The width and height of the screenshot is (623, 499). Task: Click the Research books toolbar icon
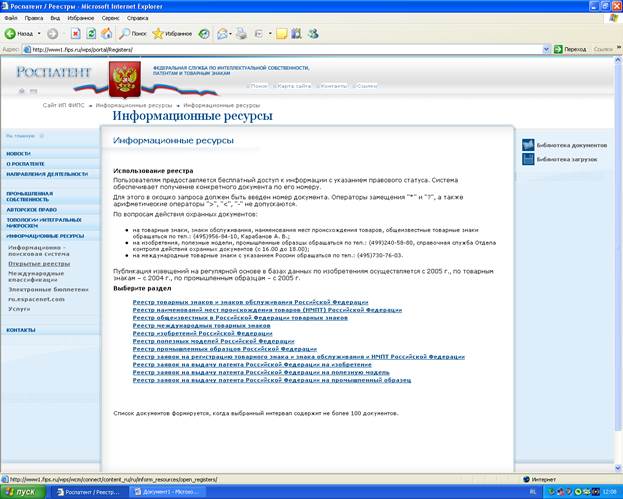pos(296,34)
